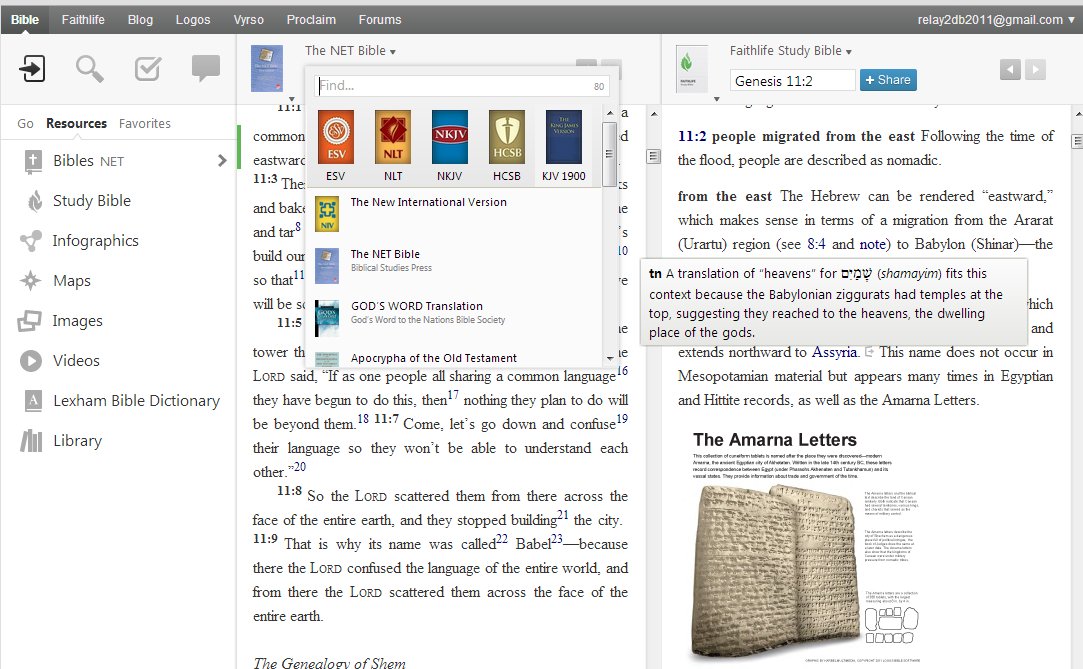Switch to the Favorites tab
This screenshot has height=669, width=1083.
coord(145,124)
